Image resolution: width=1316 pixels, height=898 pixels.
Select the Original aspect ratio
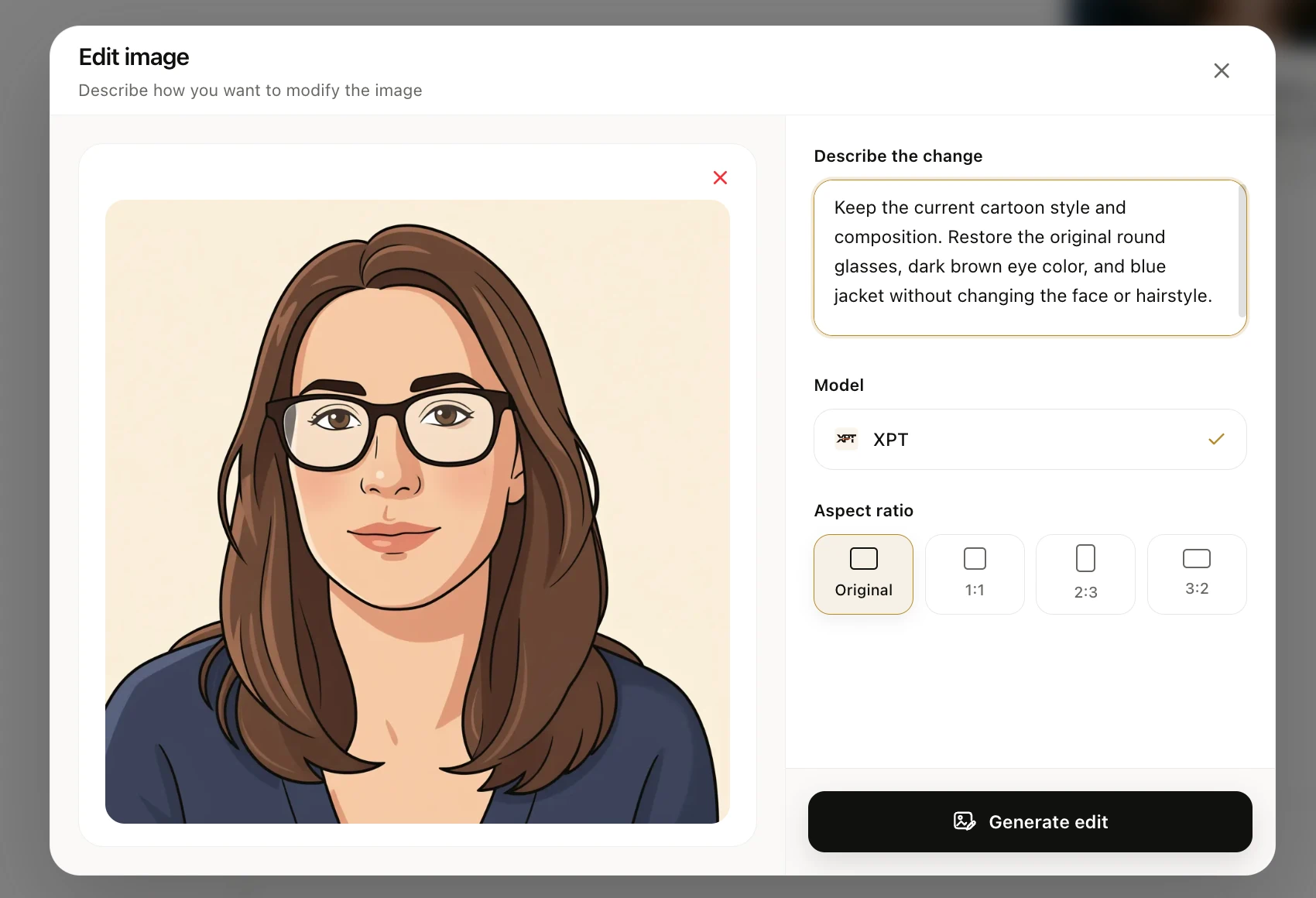pyautogui.click(x=863, y=574)
